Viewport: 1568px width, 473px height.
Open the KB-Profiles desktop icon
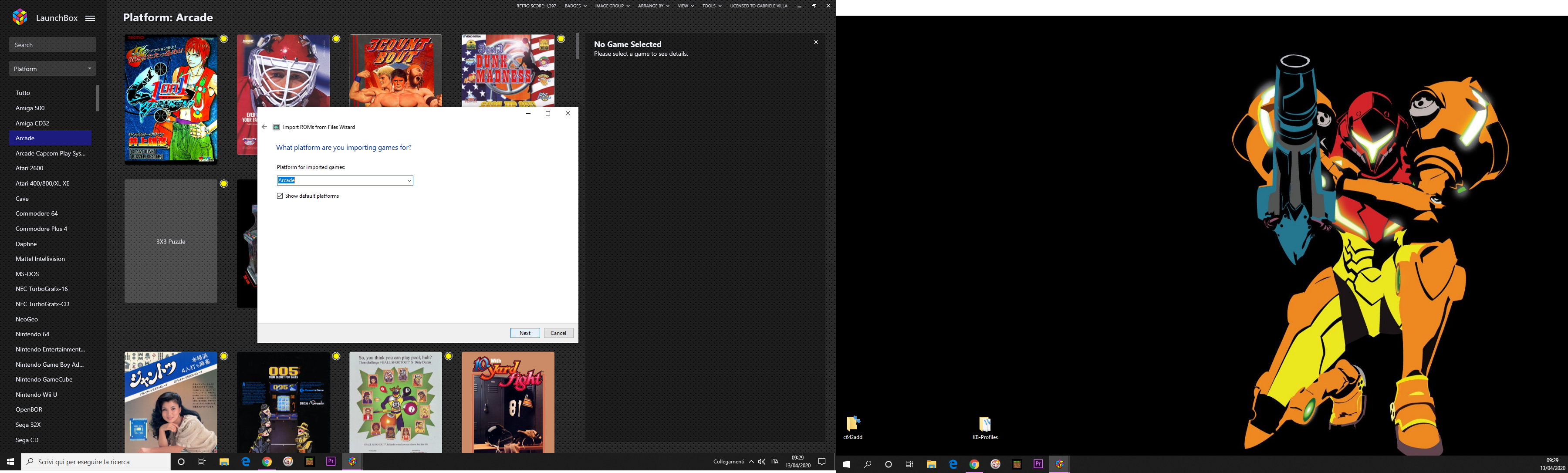[x=985, y=427]
